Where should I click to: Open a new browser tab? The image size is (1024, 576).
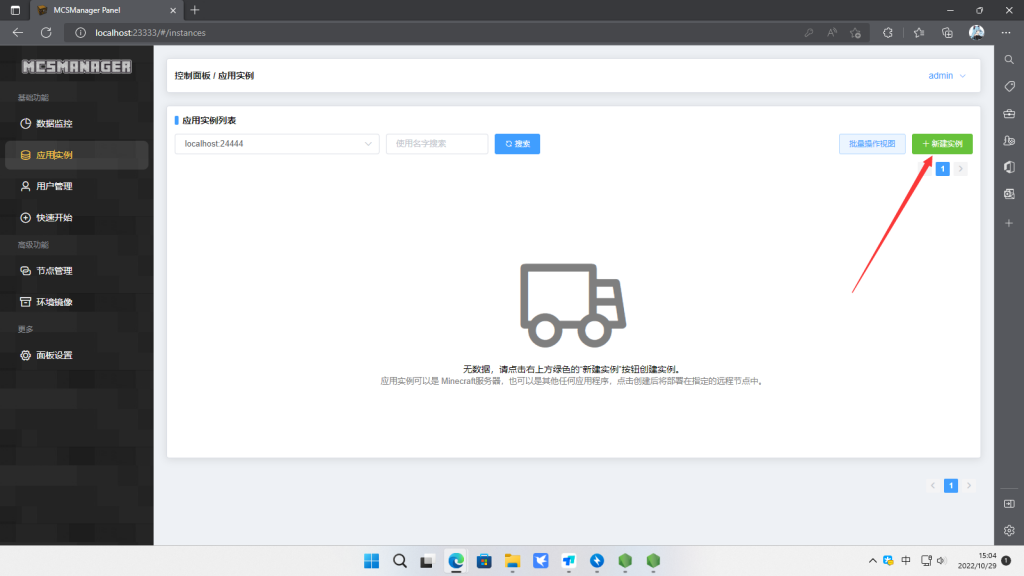195,10
